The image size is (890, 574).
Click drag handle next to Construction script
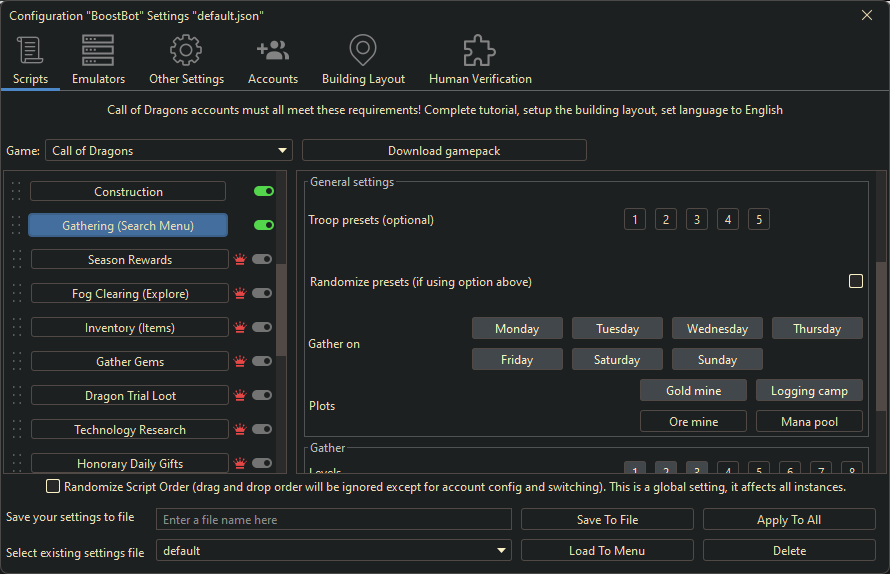point(16,192)
